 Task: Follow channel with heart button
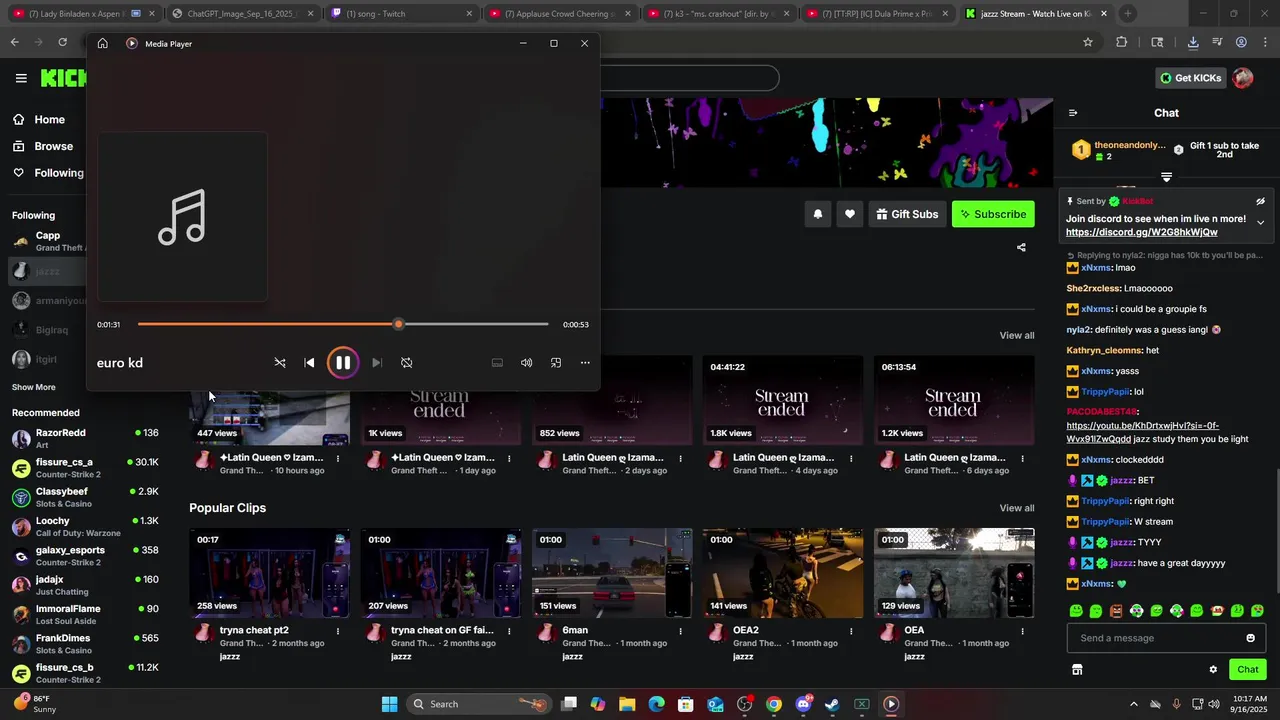coord(849,214)
